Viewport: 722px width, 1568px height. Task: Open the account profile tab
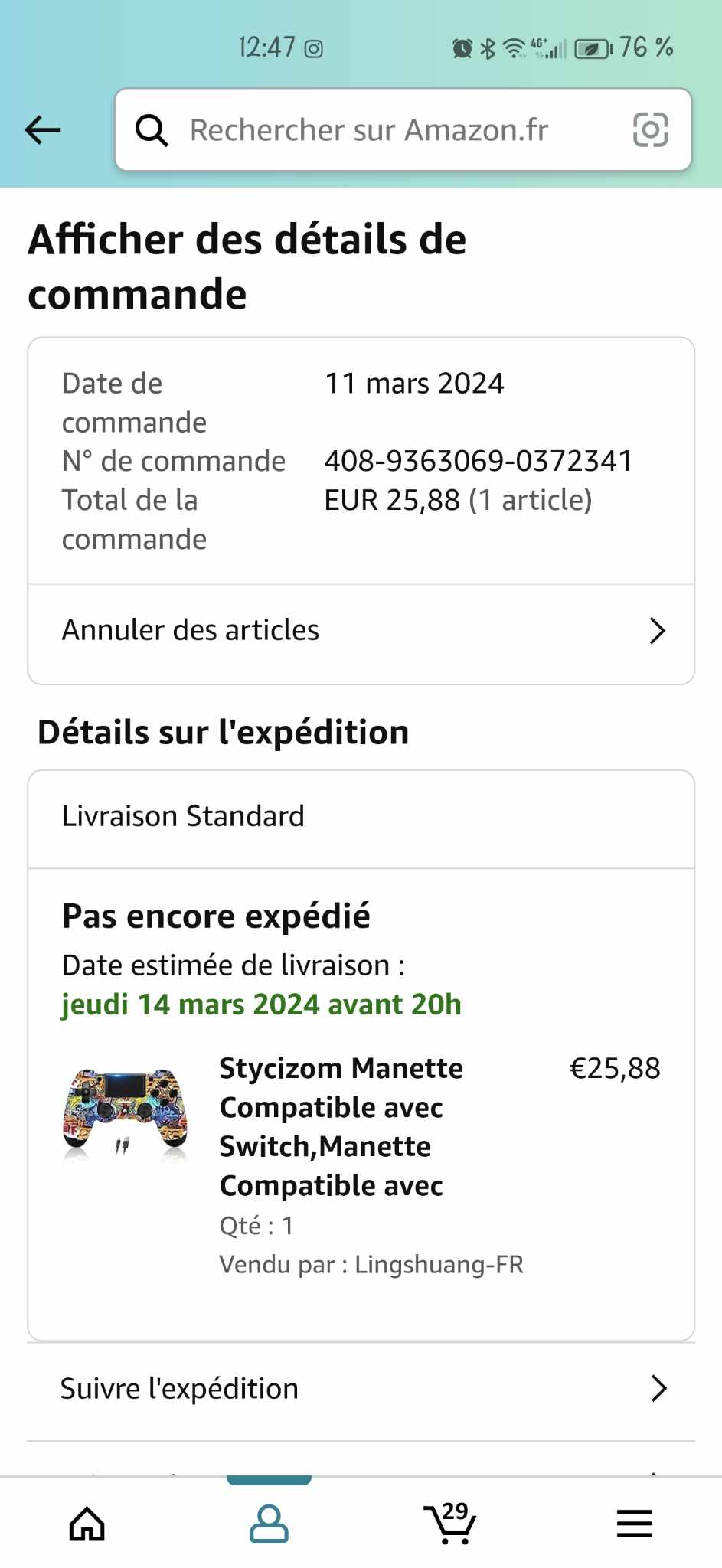click(x=269, y=1524)
